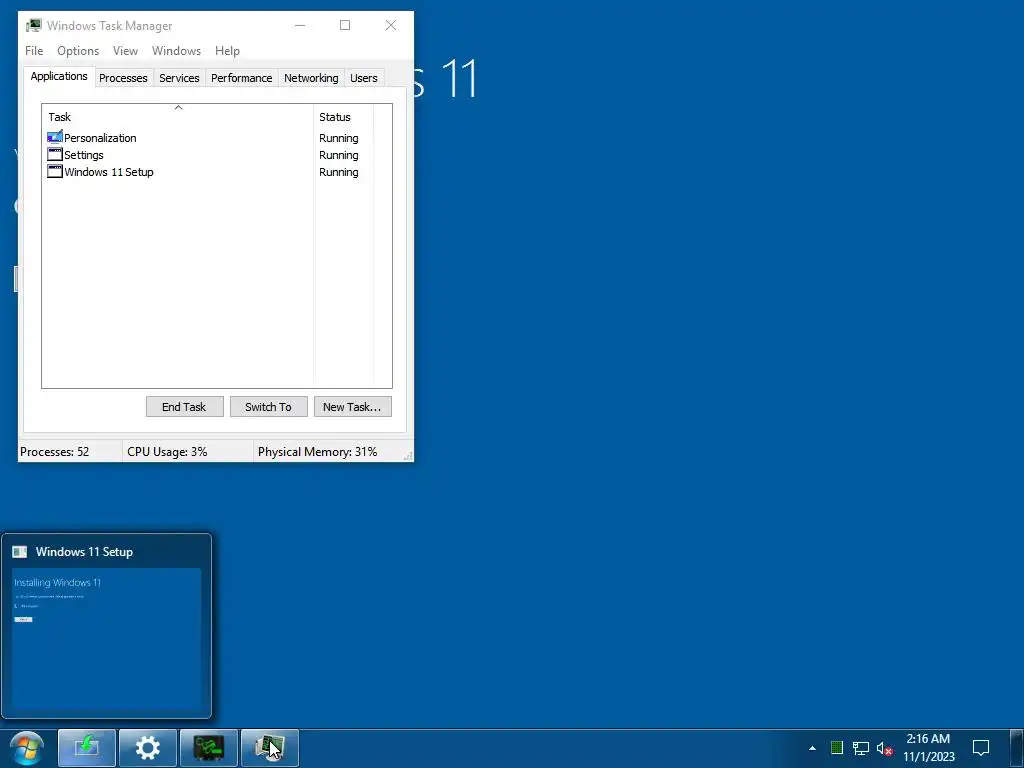Image resolution: width=1024 pixels, height=768 pixels.
Task: Switch to the Users tab
Action: [x=363, y=78]
